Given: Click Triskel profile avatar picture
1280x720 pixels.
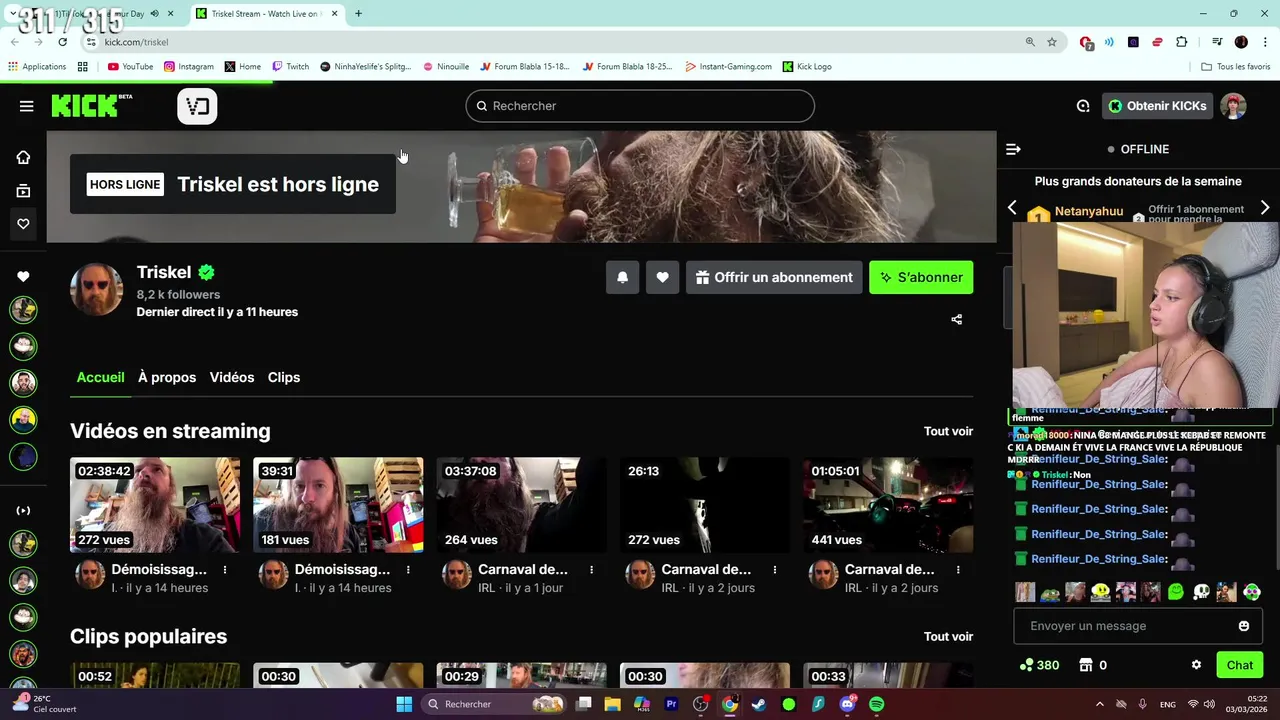Looking at the screenshot, I should [96, 290].
